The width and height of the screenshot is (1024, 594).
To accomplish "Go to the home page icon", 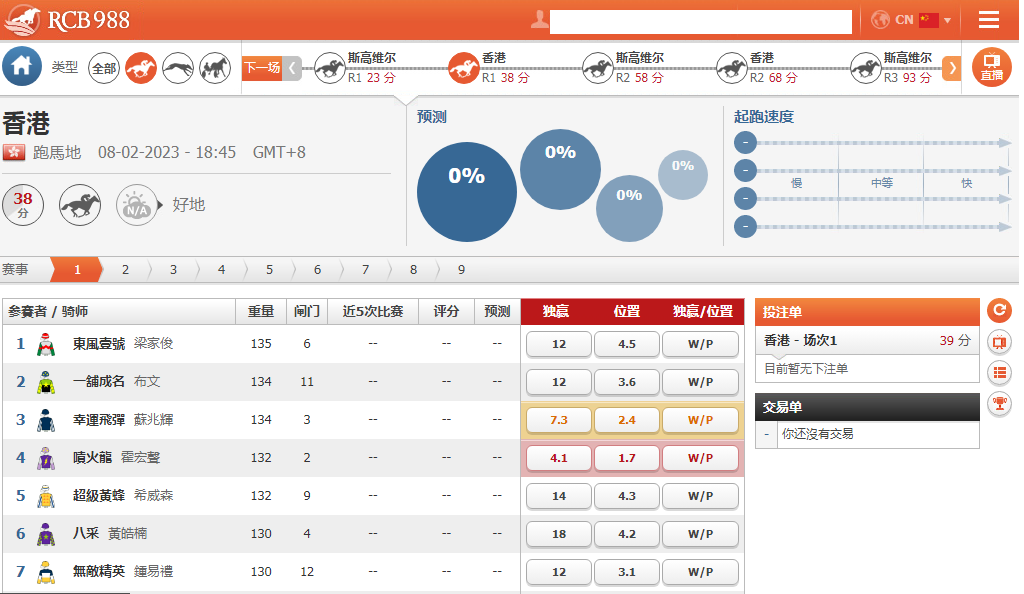I will click(22, 67).
